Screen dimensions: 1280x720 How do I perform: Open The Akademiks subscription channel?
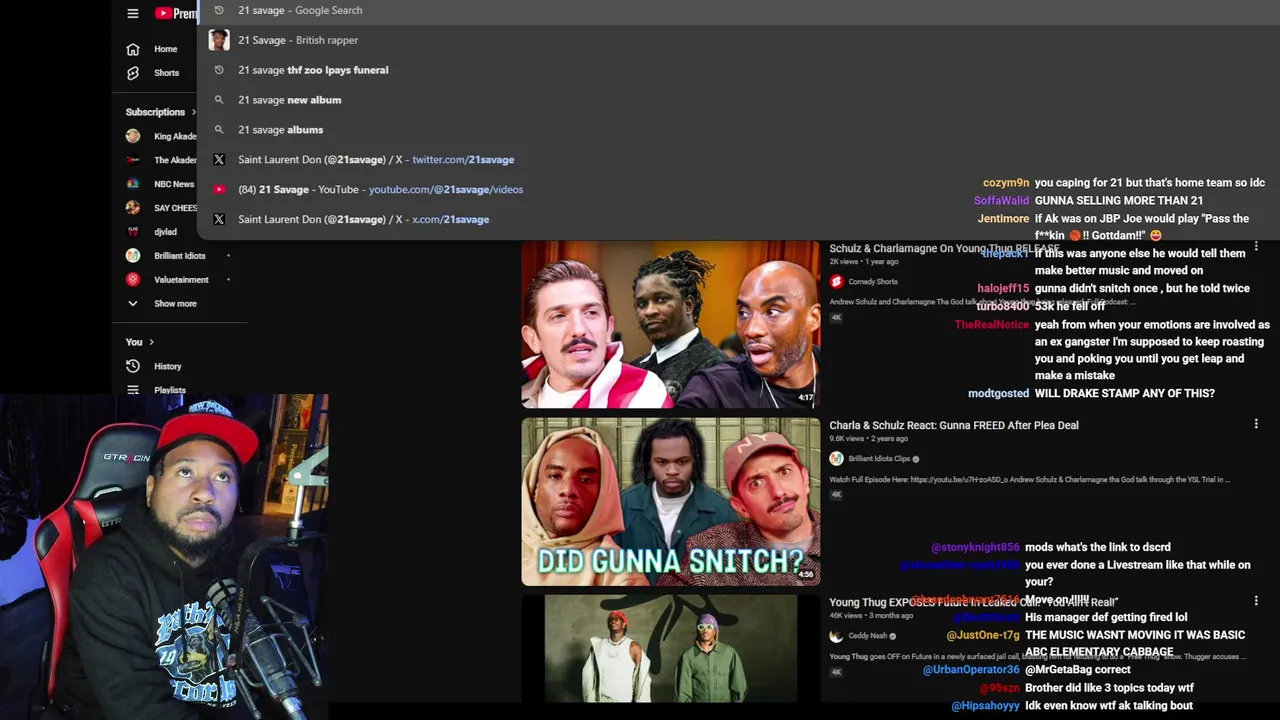(x=175, y=160)
